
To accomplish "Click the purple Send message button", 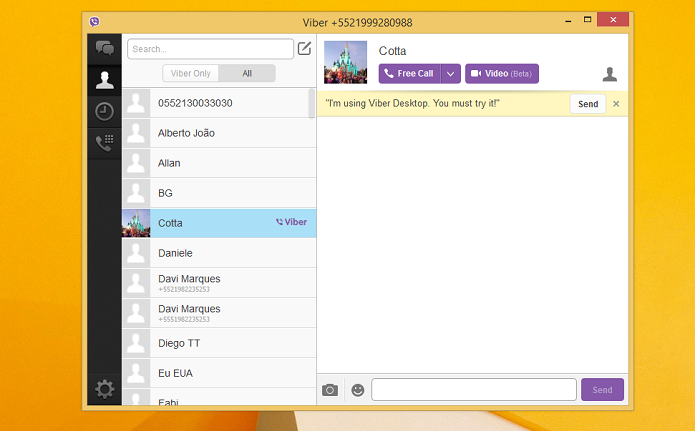I will click(x=602, y=390).
